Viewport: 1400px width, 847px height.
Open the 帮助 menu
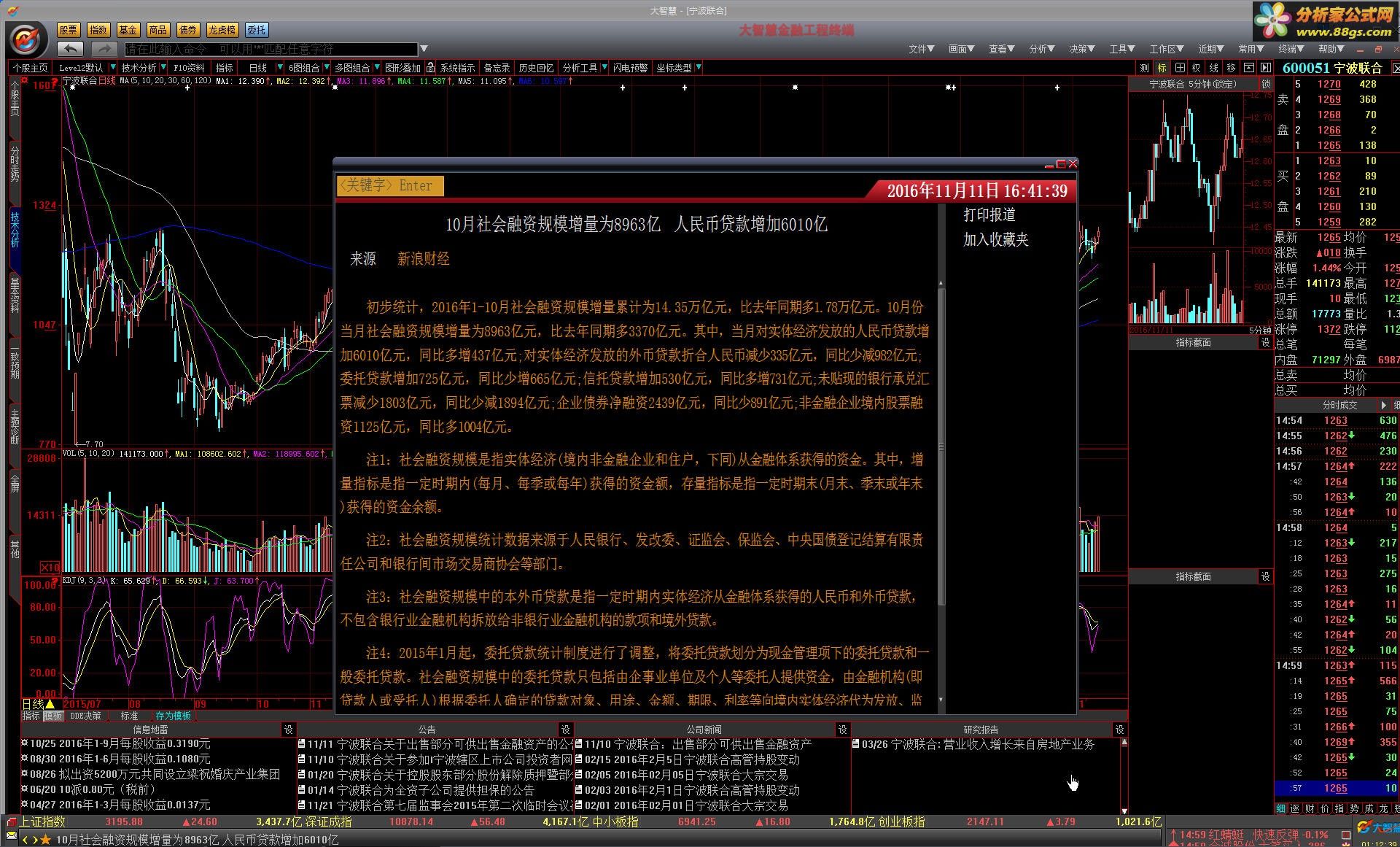1331,49
